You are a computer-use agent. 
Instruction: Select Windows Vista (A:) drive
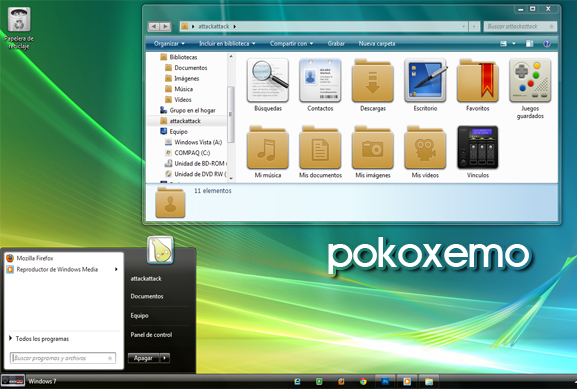198,142
